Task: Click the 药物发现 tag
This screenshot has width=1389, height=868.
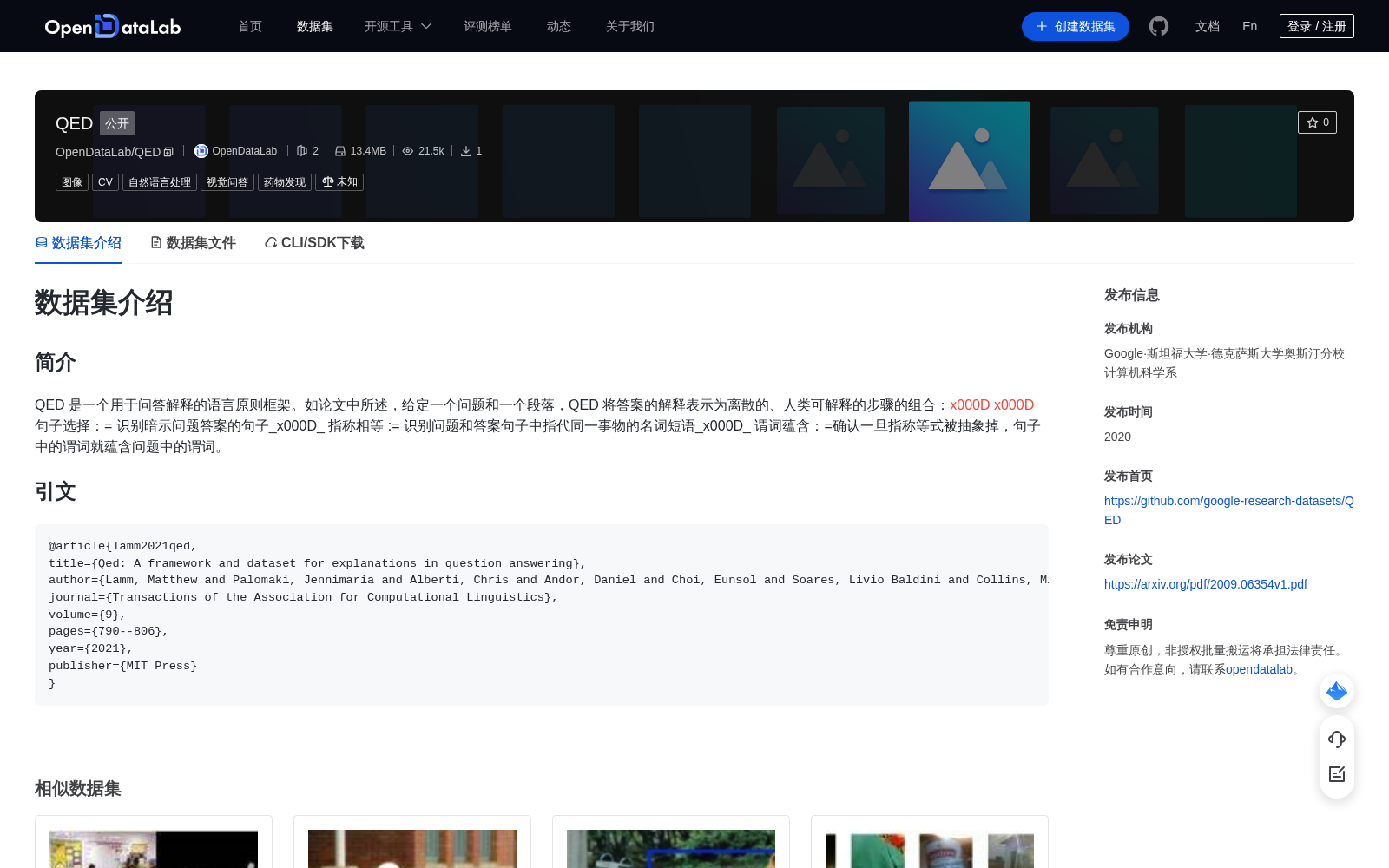Action: 285,182
